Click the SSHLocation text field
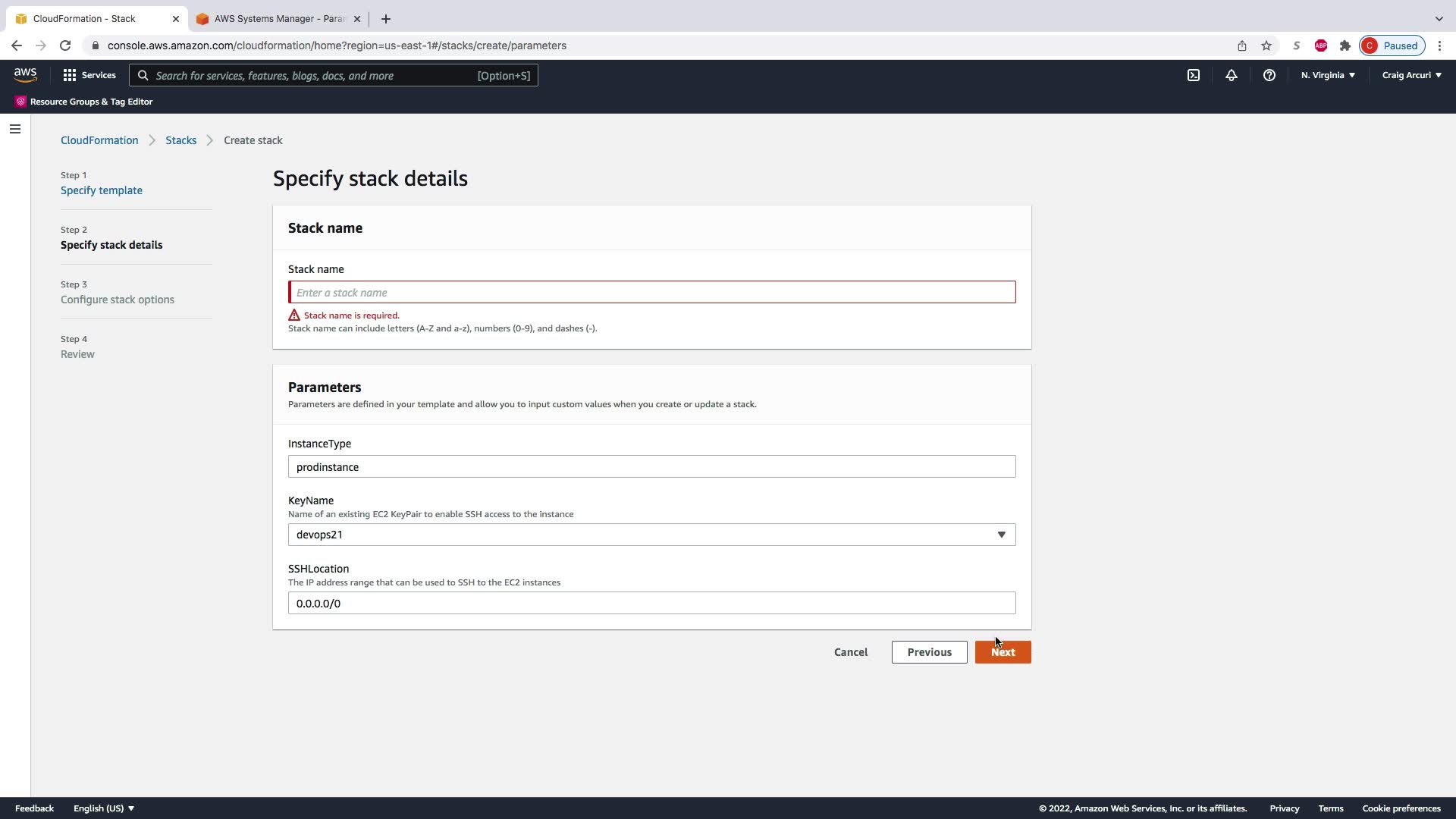Screen dimensions: 1456x819 click(x=651, y=604)
